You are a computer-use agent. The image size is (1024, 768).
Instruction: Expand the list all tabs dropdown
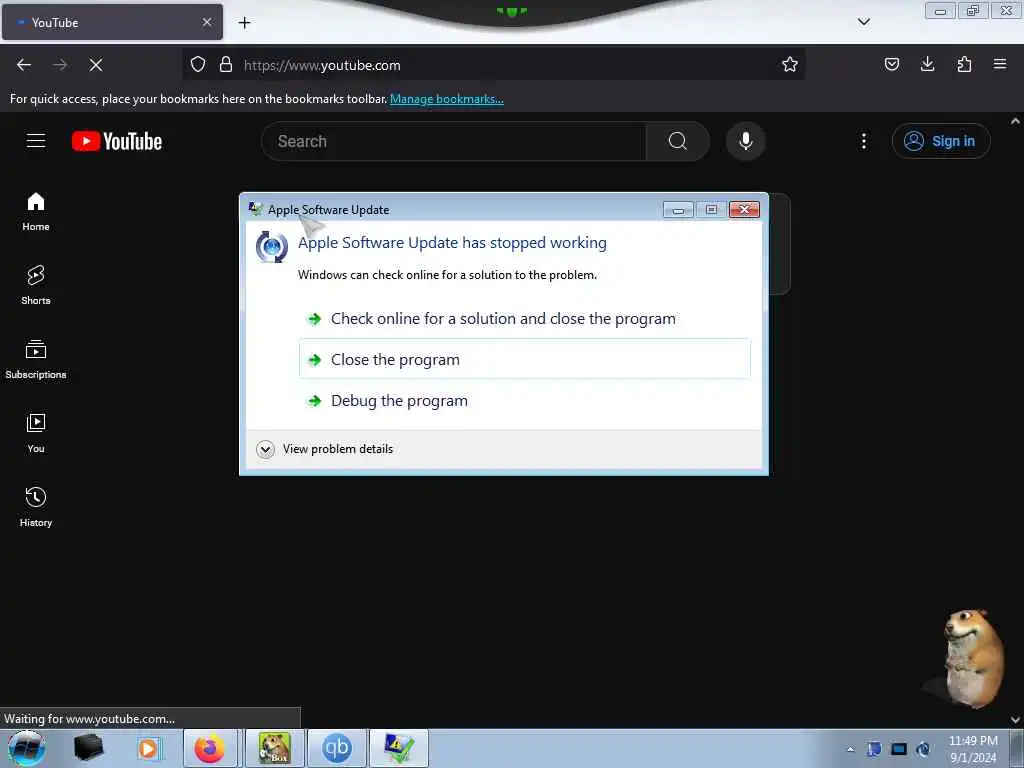863,22
